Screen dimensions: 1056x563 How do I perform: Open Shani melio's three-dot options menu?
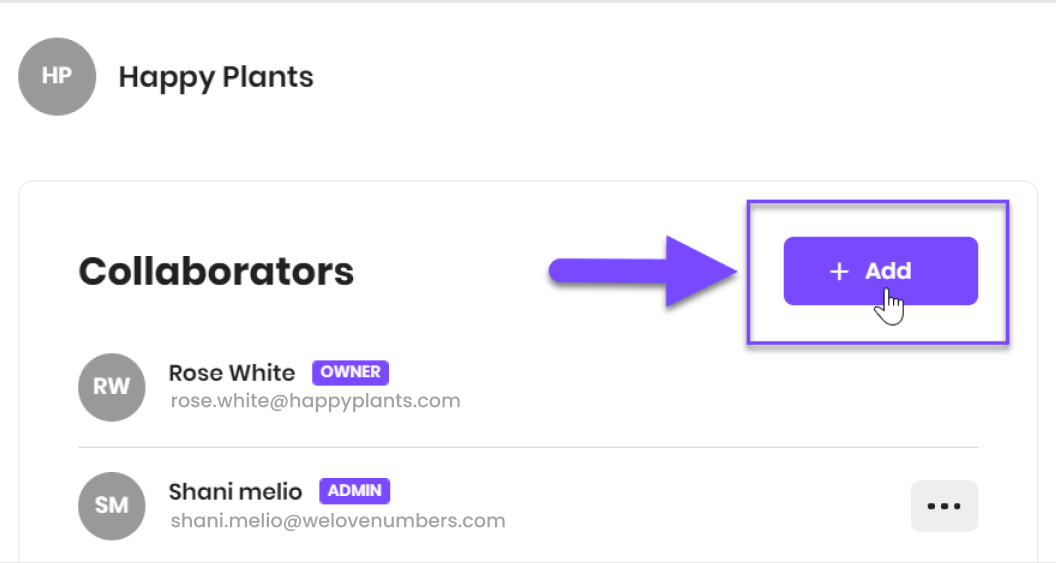click(x=944, y=506)
